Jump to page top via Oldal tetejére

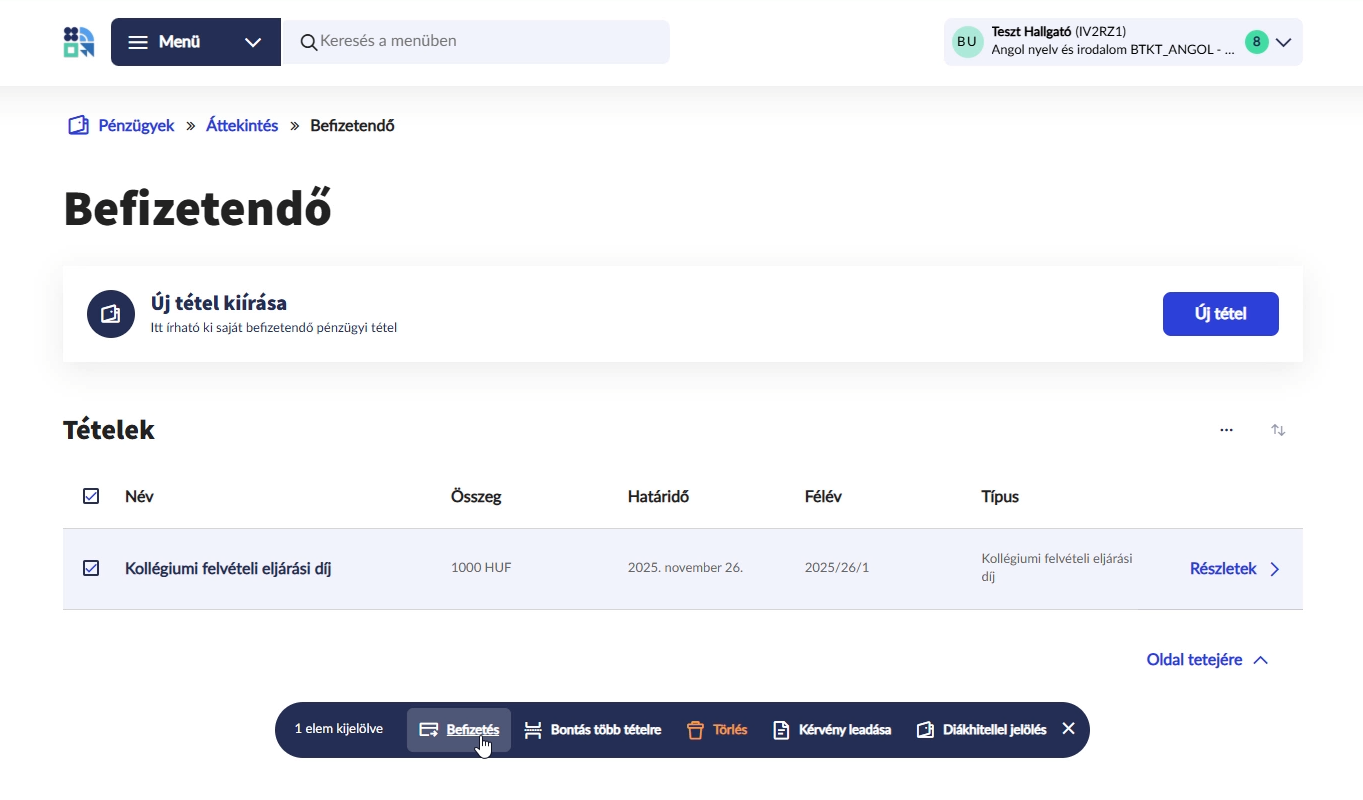tap(1207, 660)
